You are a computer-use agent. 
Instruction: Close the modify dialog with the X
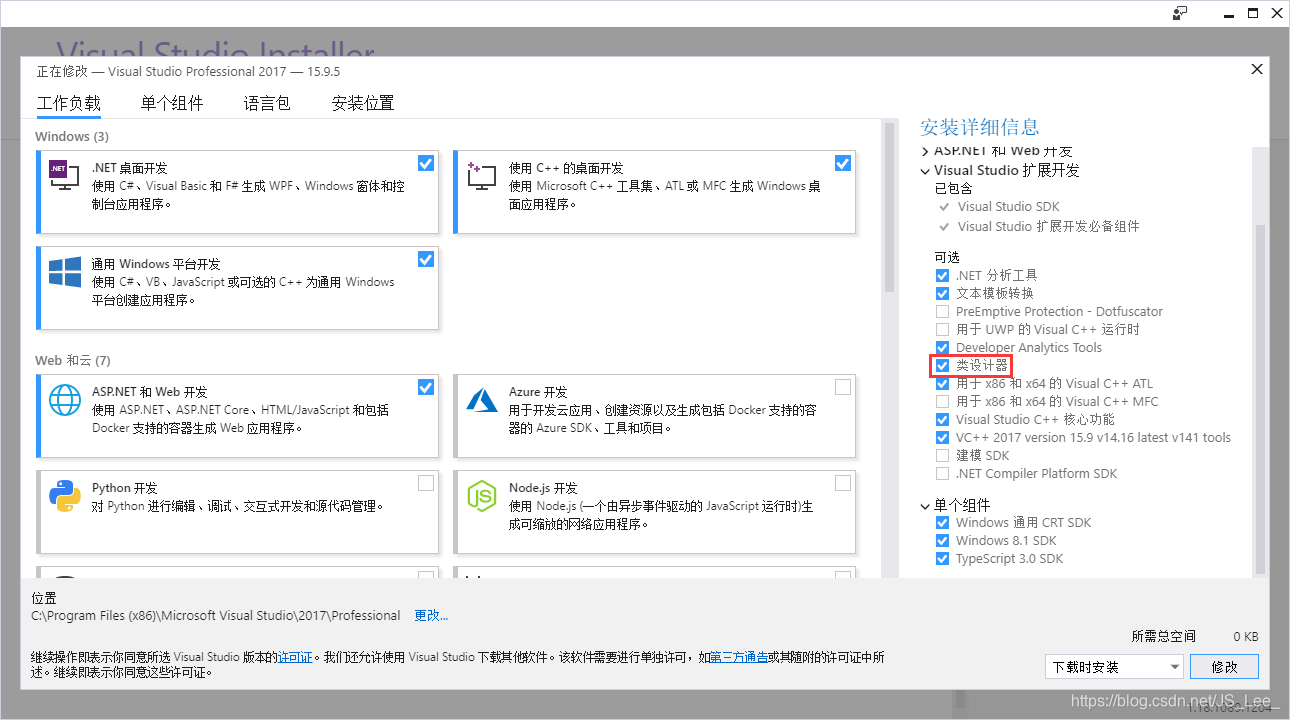pyautogui.click(x=1257, y=69)
